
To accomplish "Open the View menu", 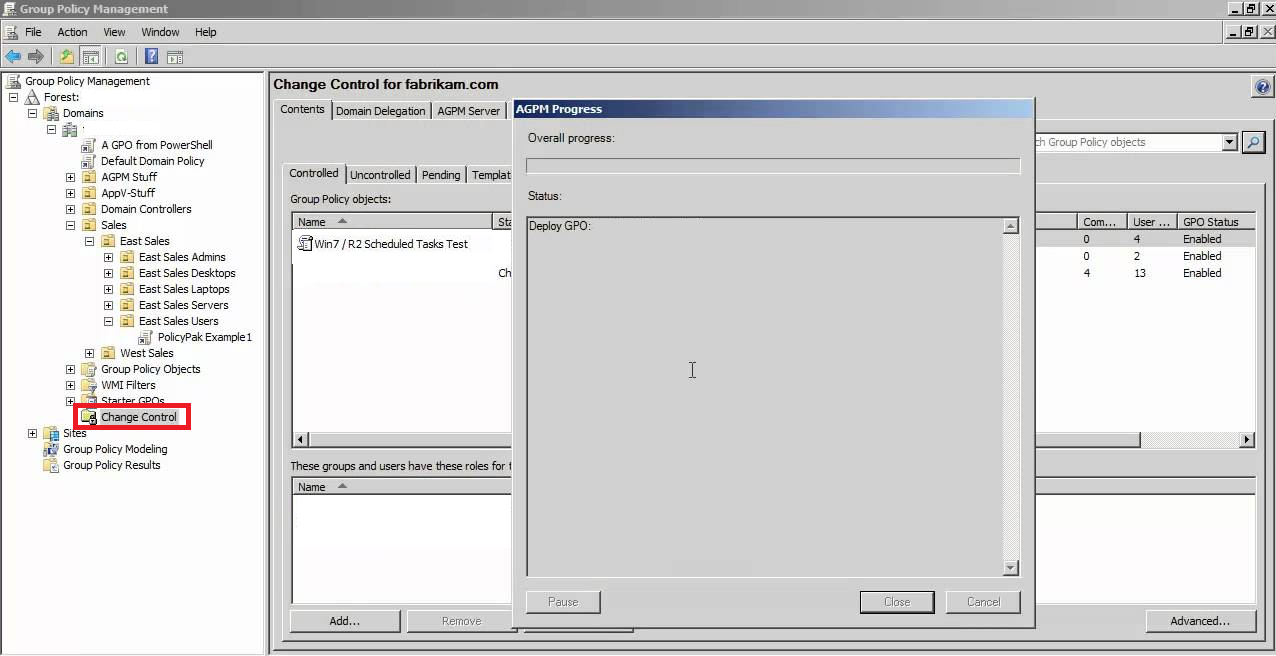I will point(114,32).
